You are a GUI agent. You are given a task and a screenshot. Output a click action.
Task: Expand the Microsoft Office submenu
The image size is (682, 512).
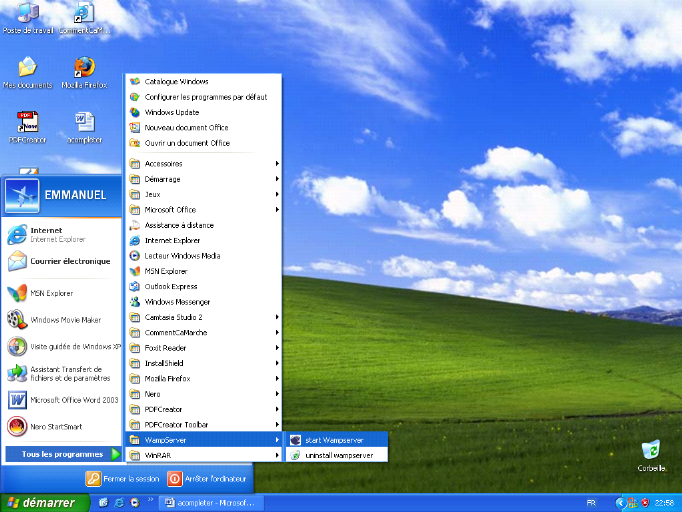(x=200, y=210)
